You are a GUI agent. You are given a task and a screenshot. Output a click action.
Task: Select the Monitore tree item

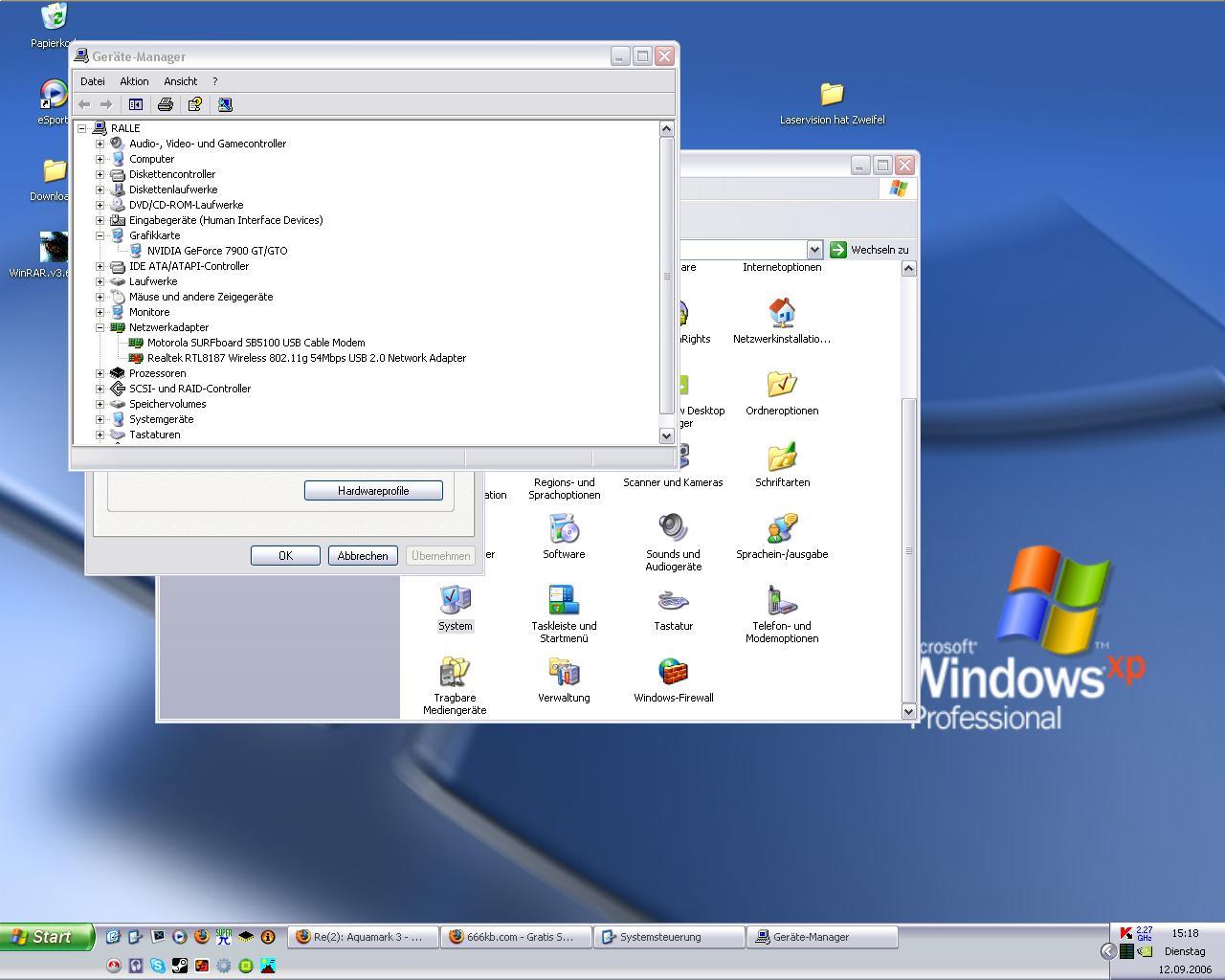tap(148, 312)
